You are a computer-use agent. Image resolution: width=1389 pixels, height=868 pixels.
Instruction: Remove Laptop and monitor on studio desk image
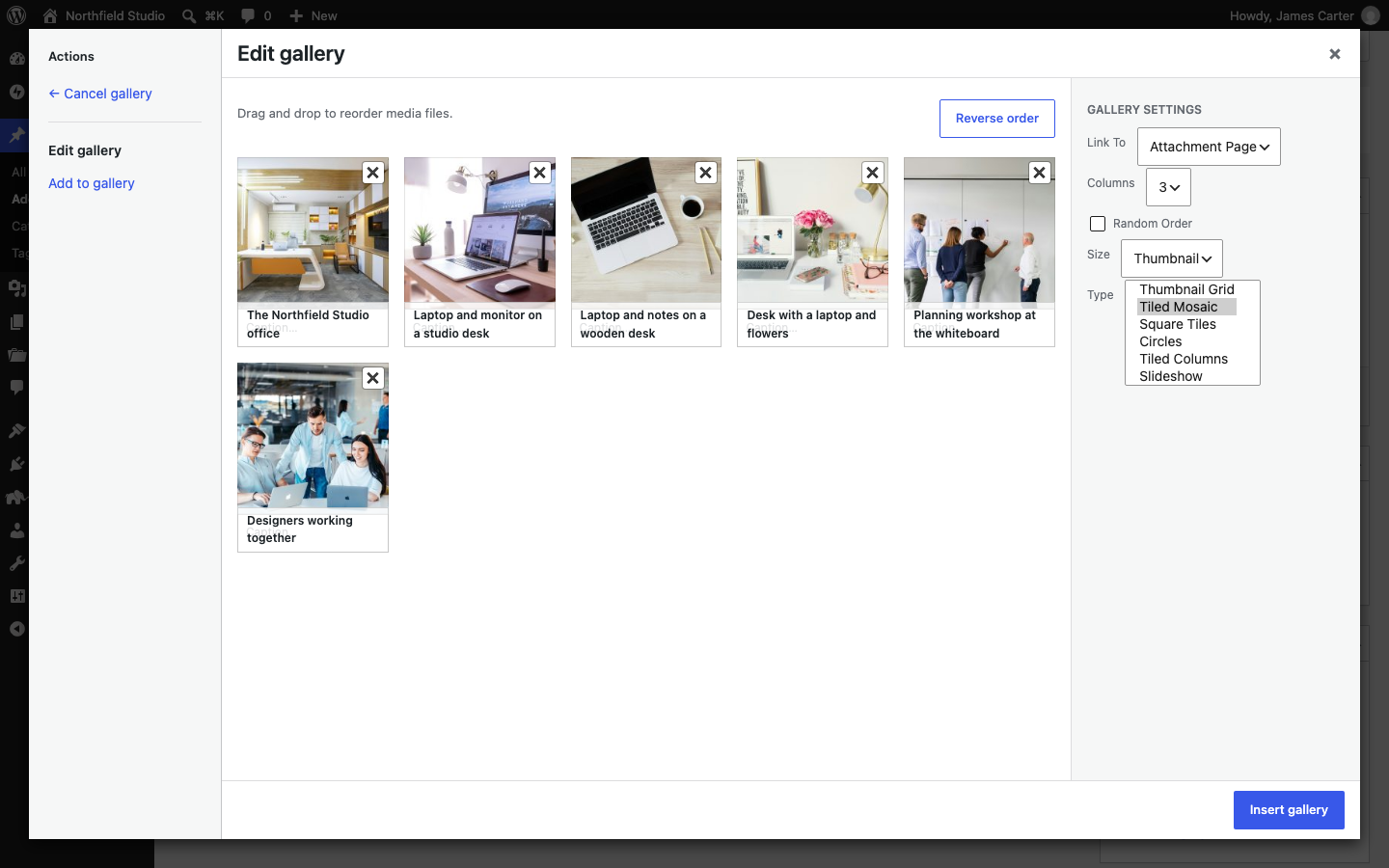pyautogui.click(x=540, y=173)
